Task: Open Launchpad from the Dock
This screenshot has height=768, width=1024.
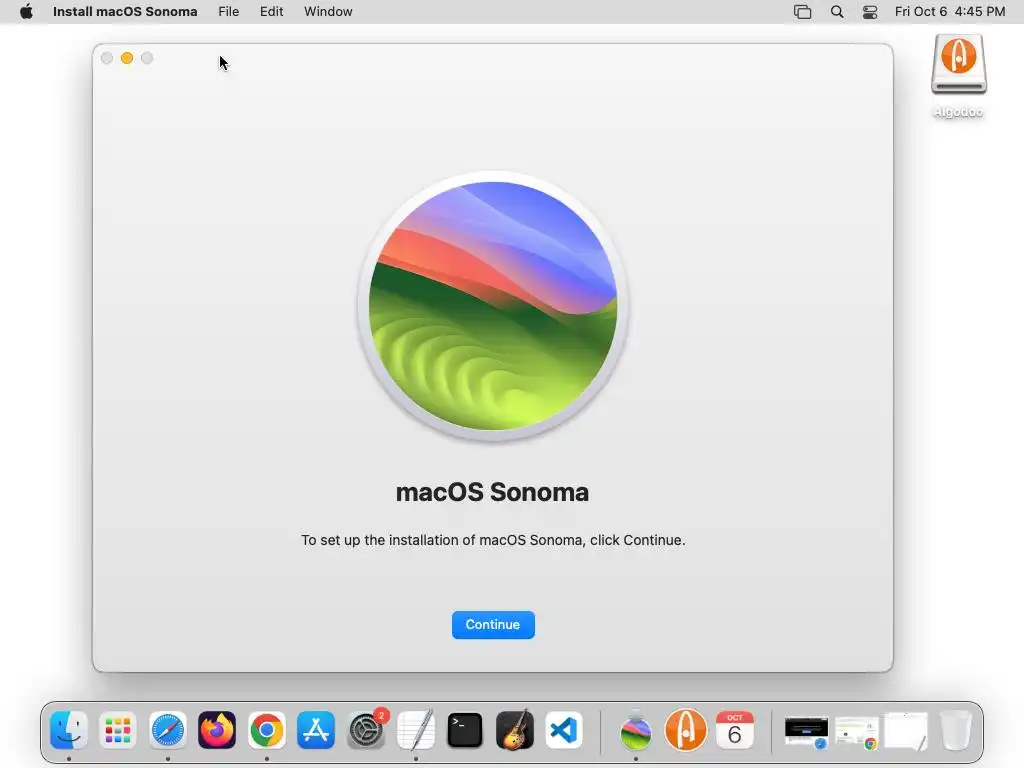Action: coord(118,730)
